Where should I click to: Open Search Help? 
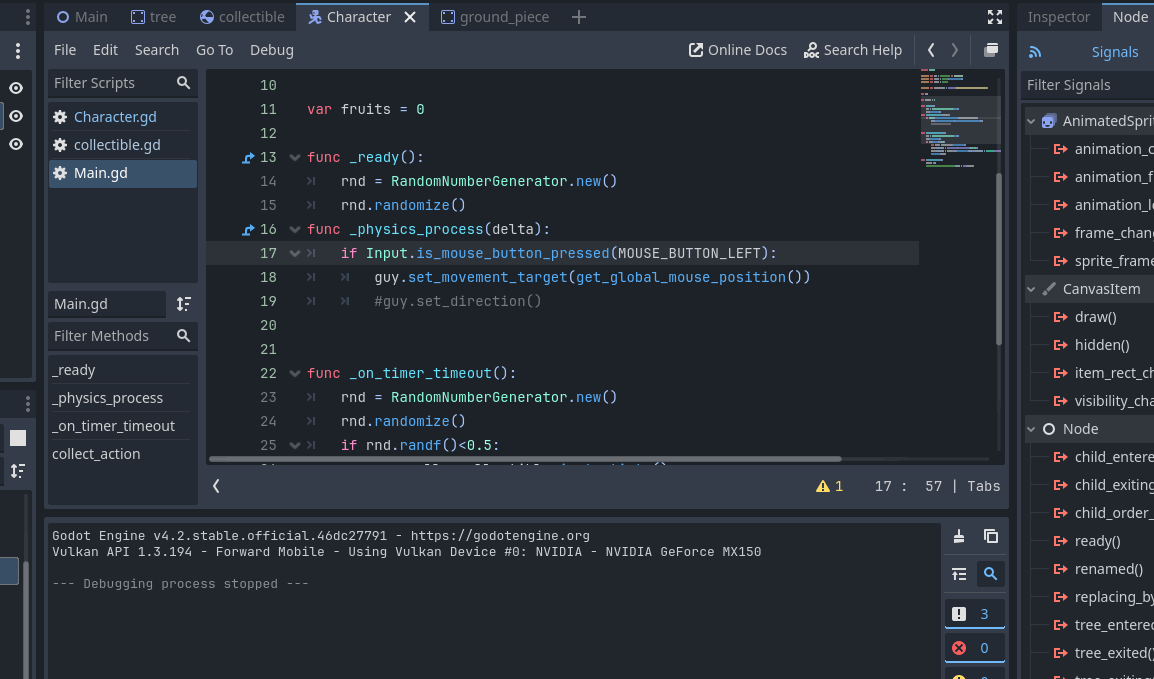tap(853, 49)
